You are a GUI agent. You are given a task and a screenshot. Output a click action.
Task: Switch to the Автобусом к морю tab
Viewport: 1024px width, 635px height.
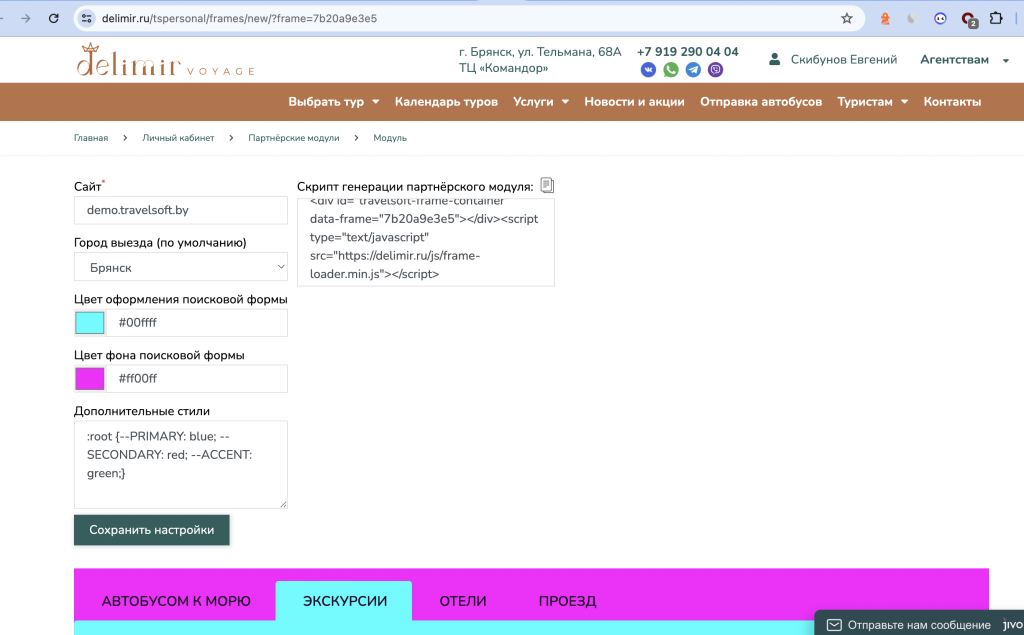176,601
